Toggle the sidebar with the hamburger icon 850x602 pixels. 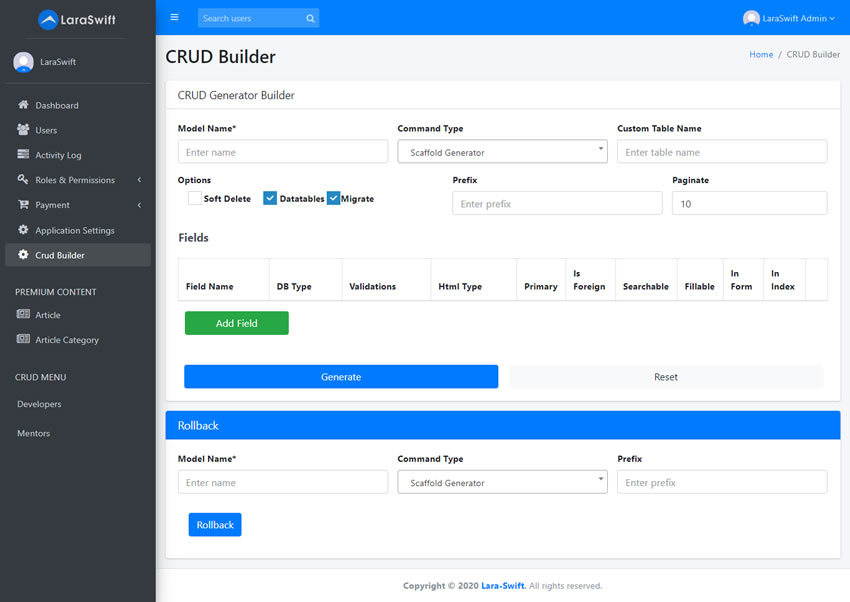174,16
